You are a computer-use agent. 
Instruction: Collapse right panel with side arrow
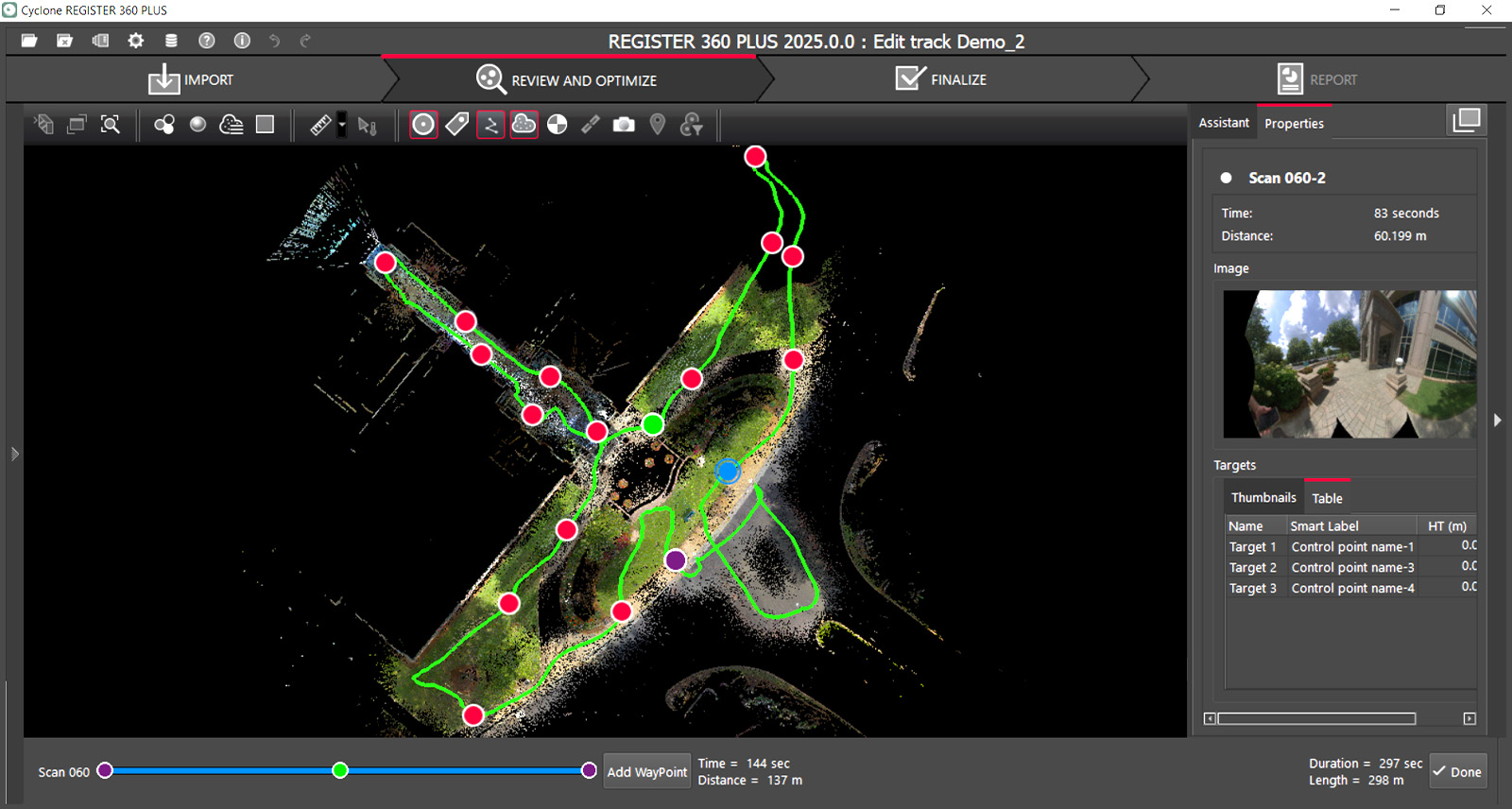pos(1497,420)
